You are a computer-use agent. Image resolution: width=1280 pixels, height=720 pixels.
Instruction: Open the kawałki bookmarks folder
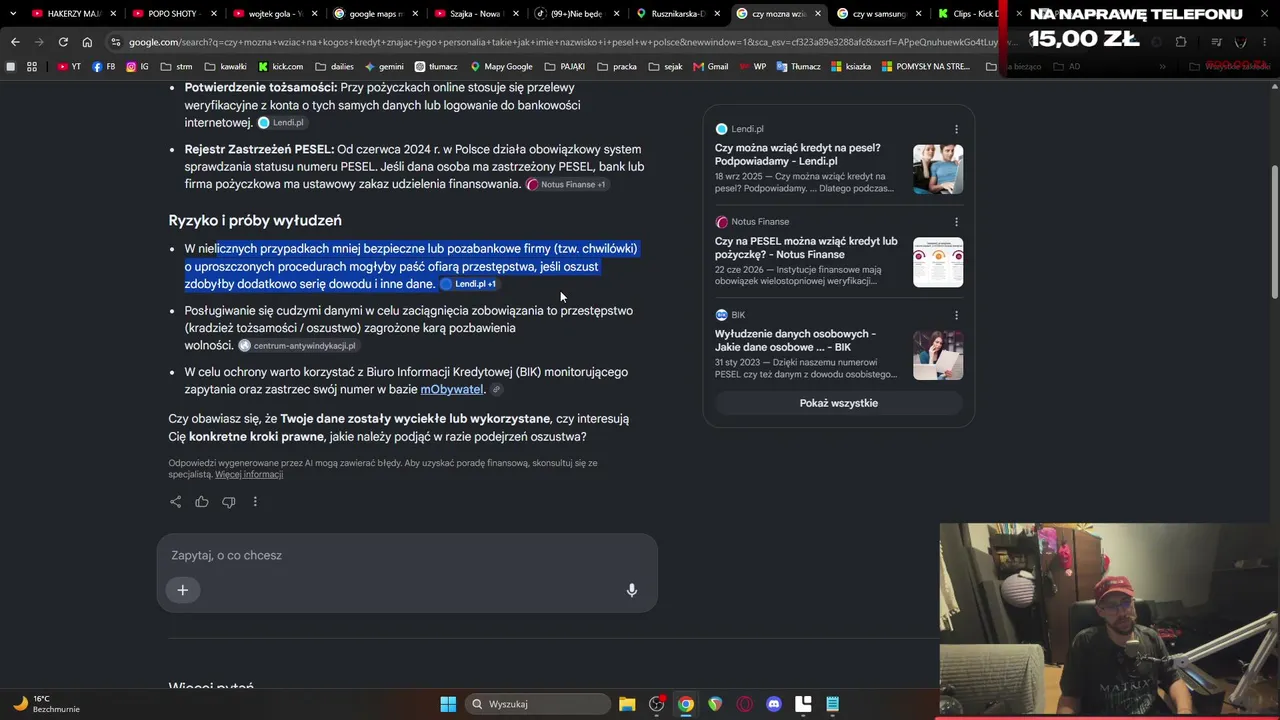(x=225, y=66)
